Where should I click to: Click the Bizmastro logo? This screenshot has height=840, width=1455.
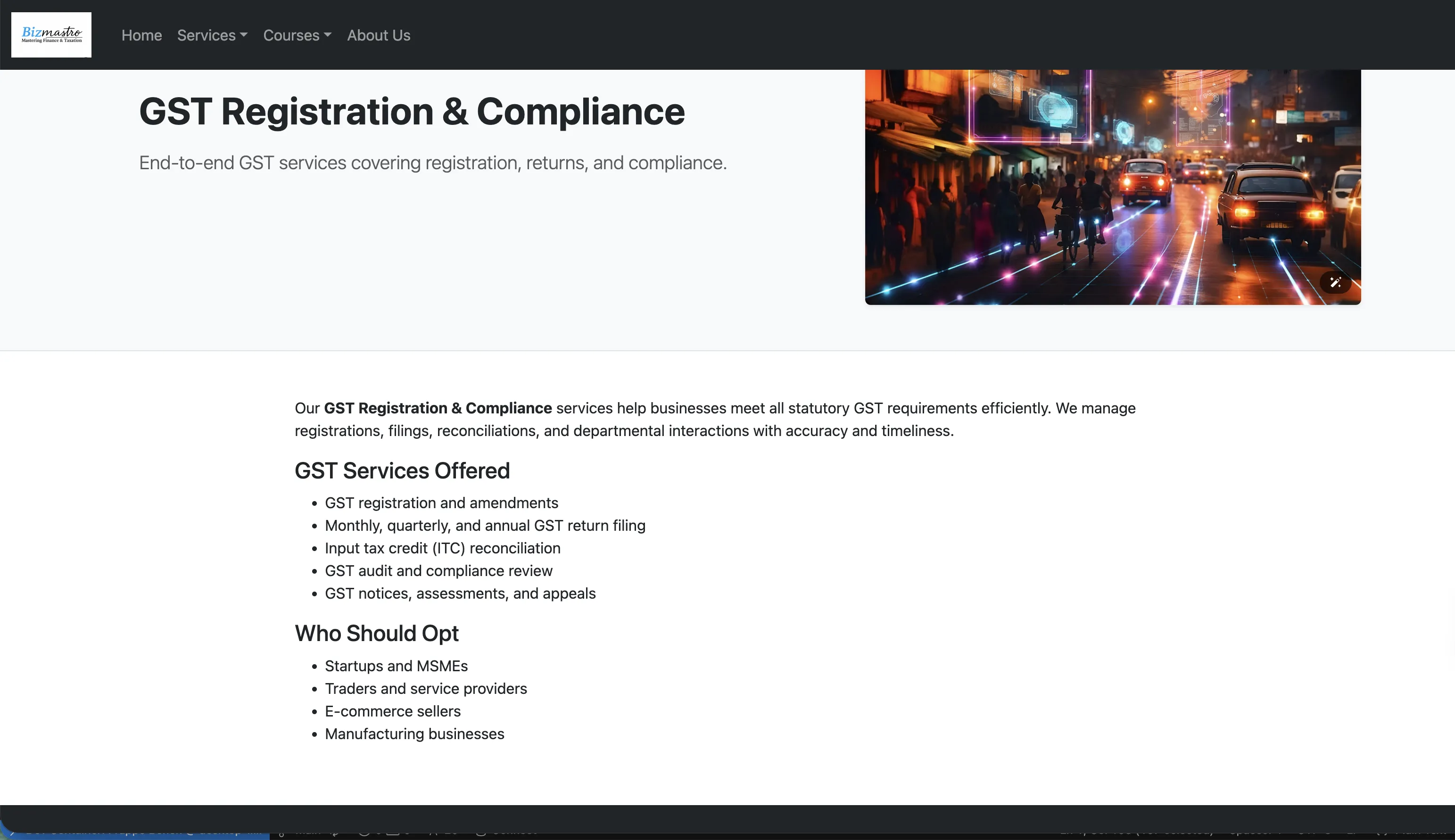pyautogui.click(x=51, y=34)
